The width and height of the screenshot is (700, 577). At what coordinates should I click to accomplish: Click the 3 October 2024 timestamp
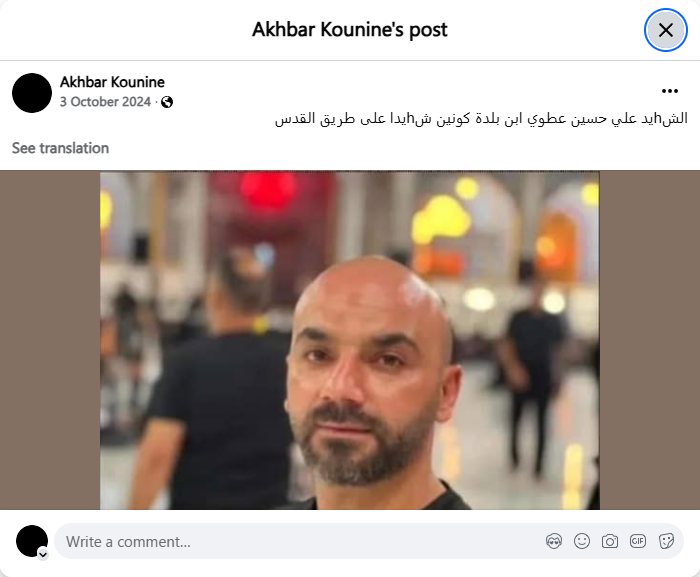point(105,102)
